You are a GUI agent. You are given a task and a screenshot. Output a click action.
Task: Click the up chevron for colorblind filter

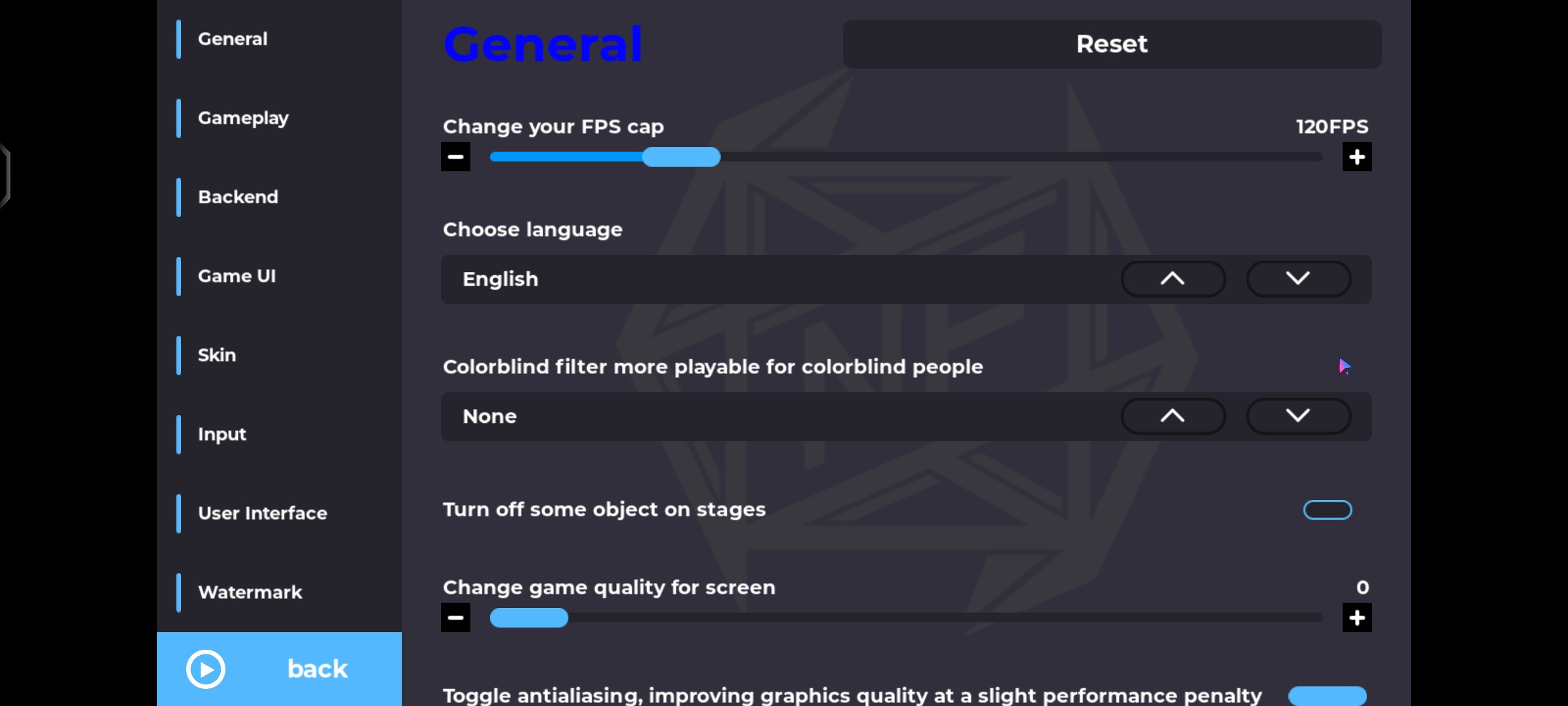(1173, 416)
